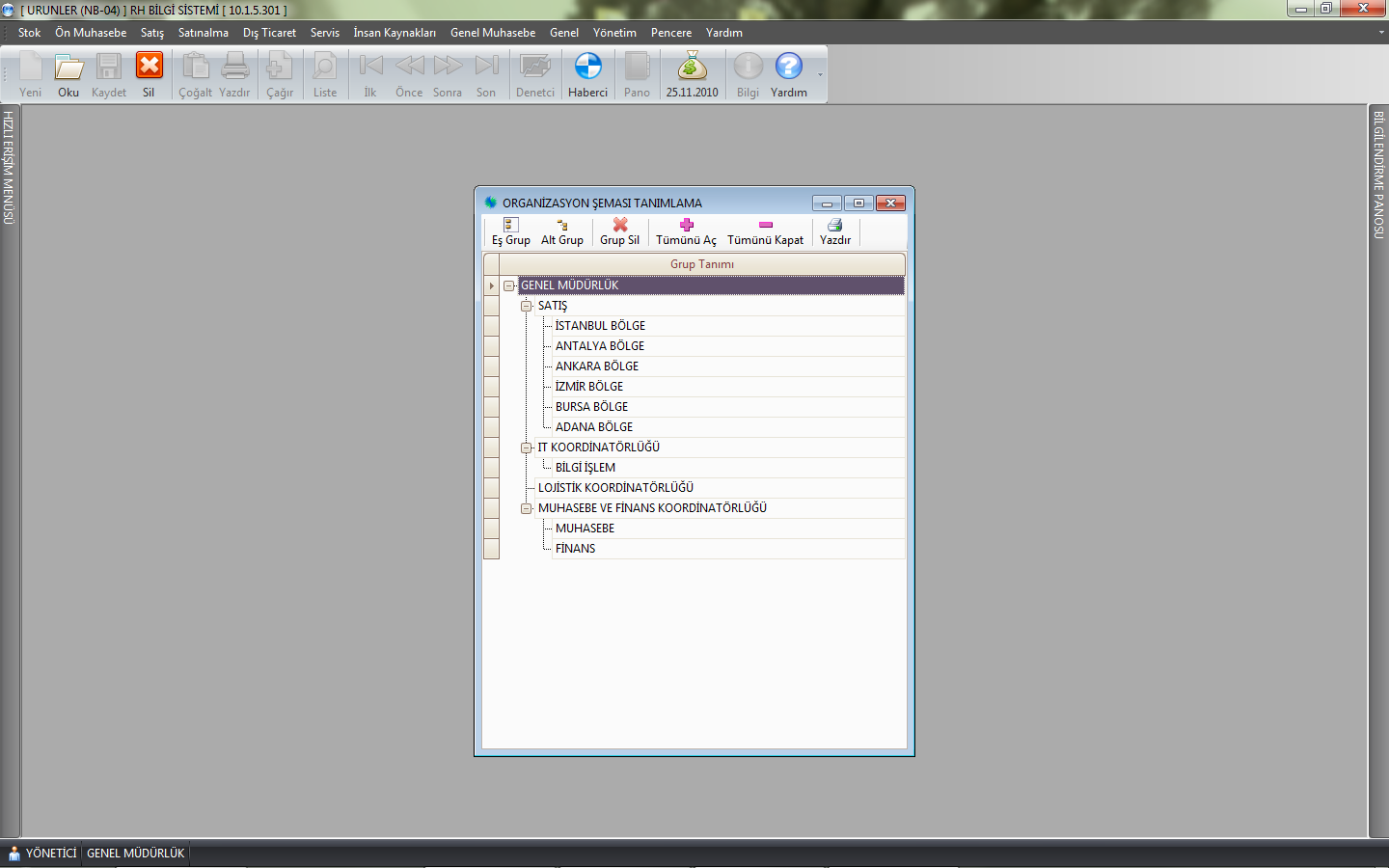Add a subgroup with Alt Grup
Screen dimensions: 1389x868
(561, 231)
